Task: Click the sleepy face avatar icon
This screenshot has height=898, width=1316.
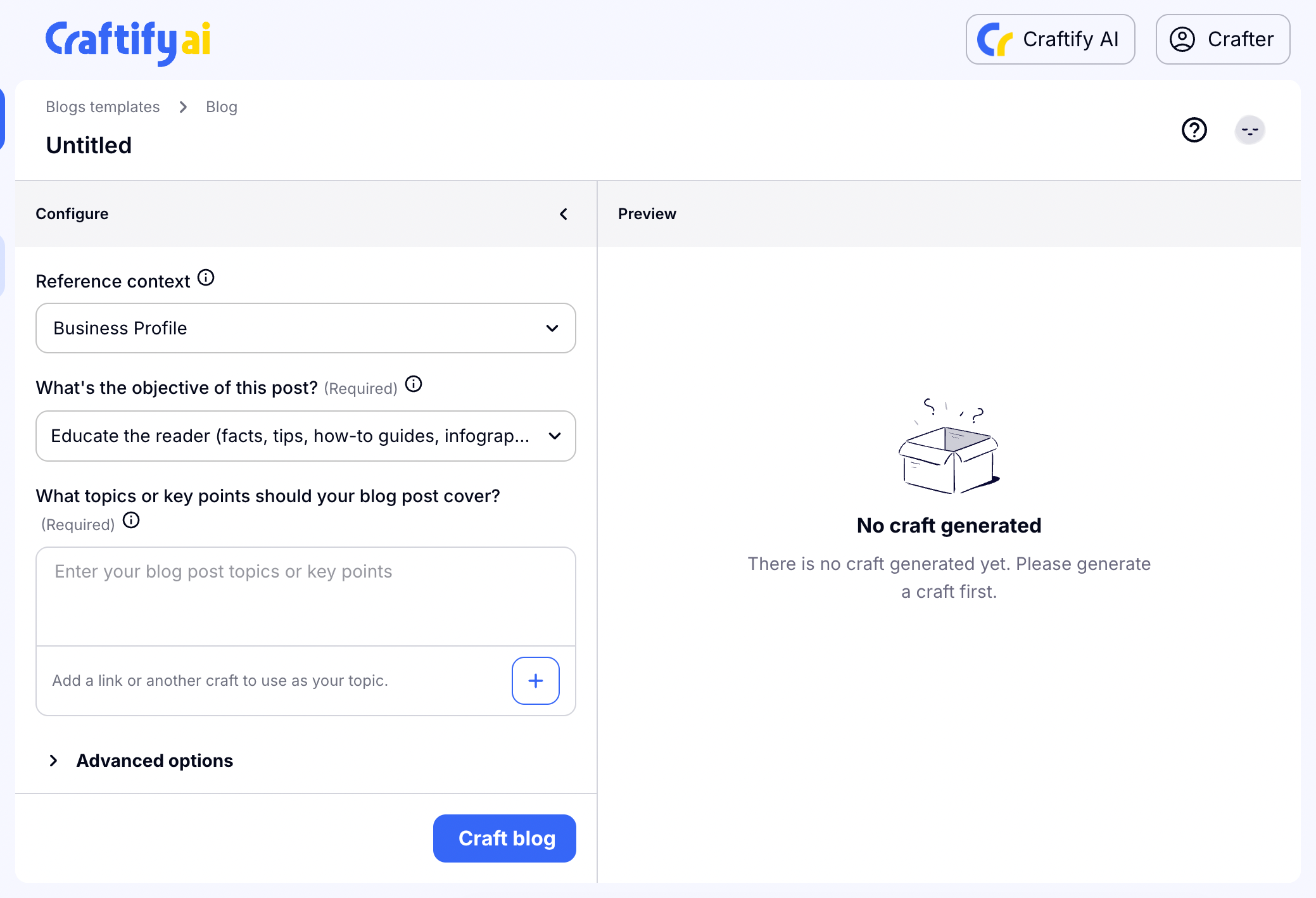Action: [1249, 130]
